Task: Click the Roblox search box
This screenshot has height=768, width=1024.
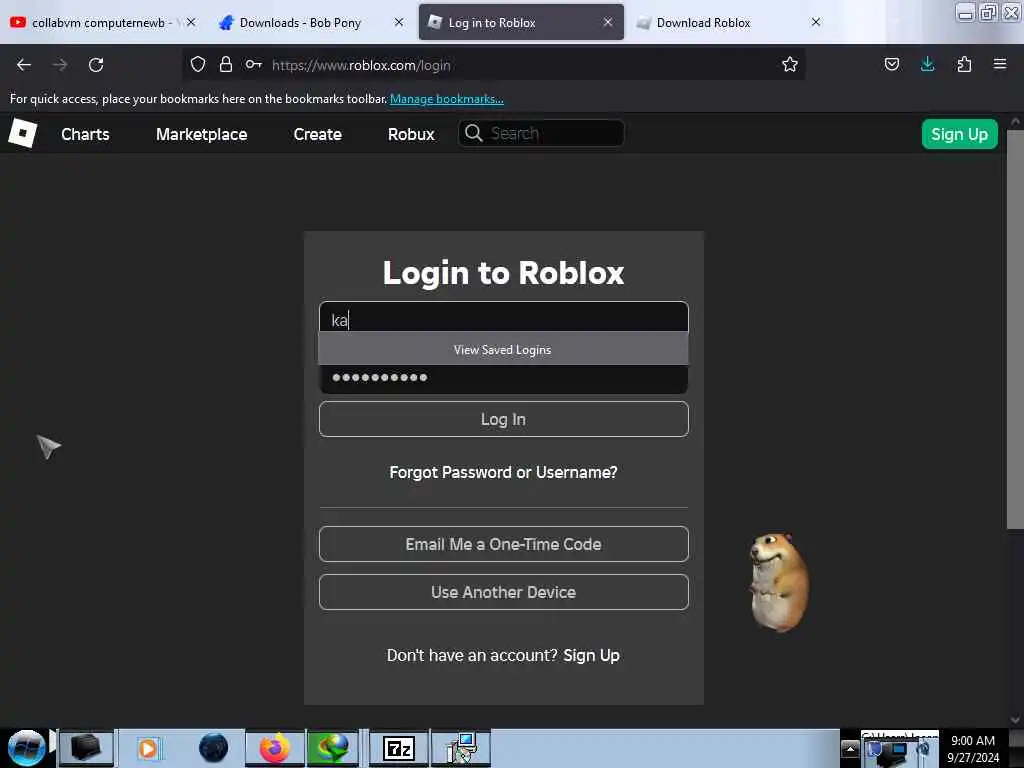Action: click(542, 133)
